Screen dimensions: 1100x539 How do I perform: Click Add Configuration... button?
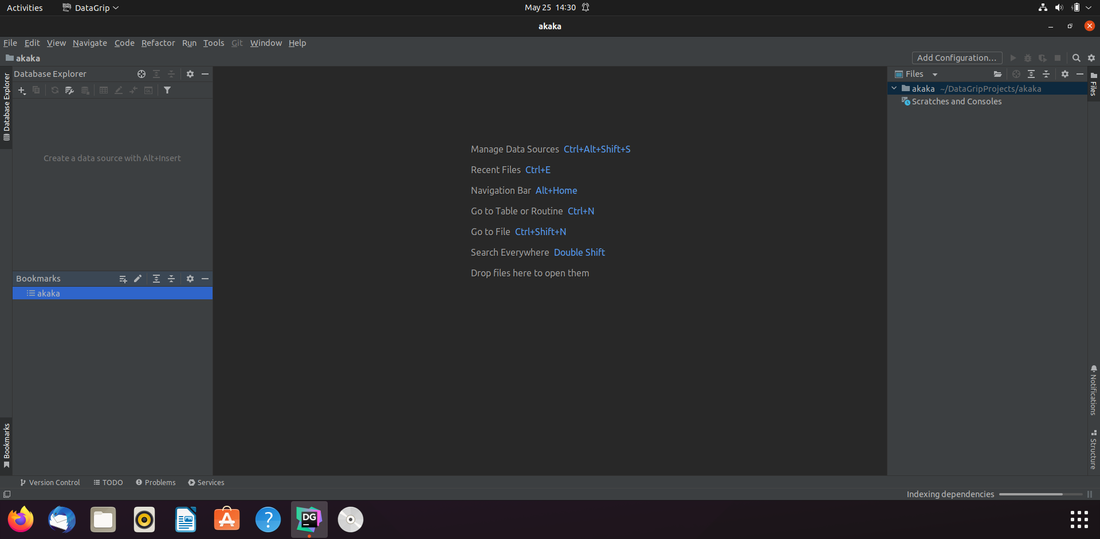957,58
